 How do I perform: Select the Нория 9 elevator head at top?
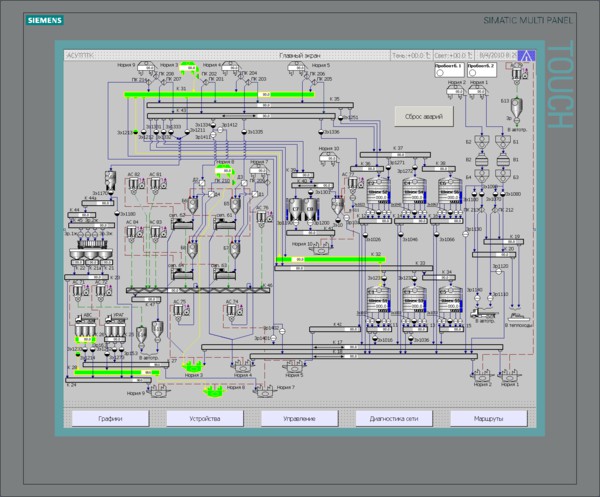[x=147, y=67]
